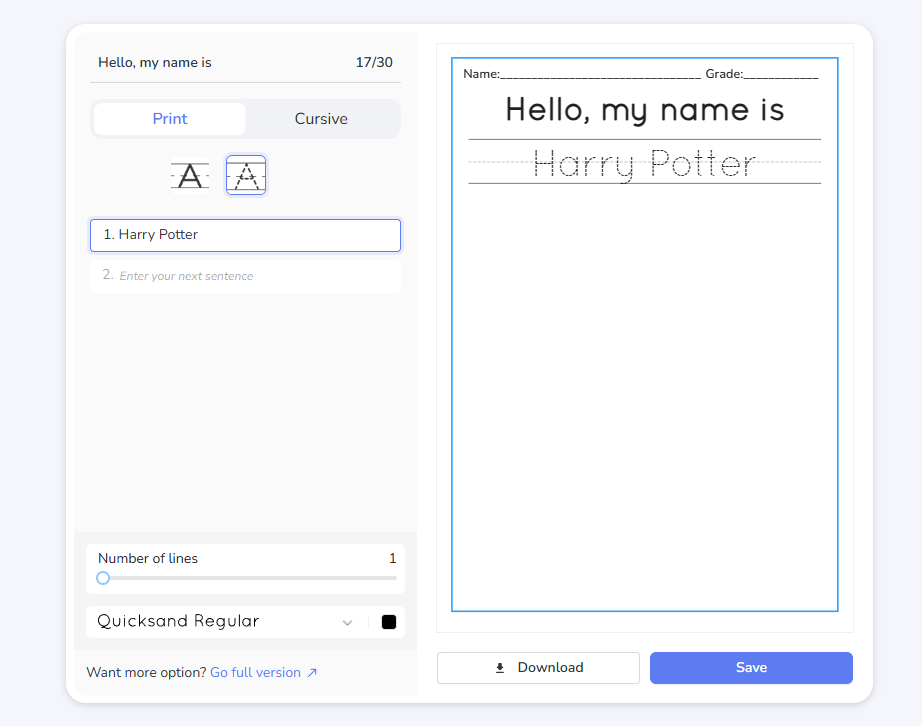Select the dotted tracing letter style icon
The width and height of the screenshot is (922, 726).
246,175
